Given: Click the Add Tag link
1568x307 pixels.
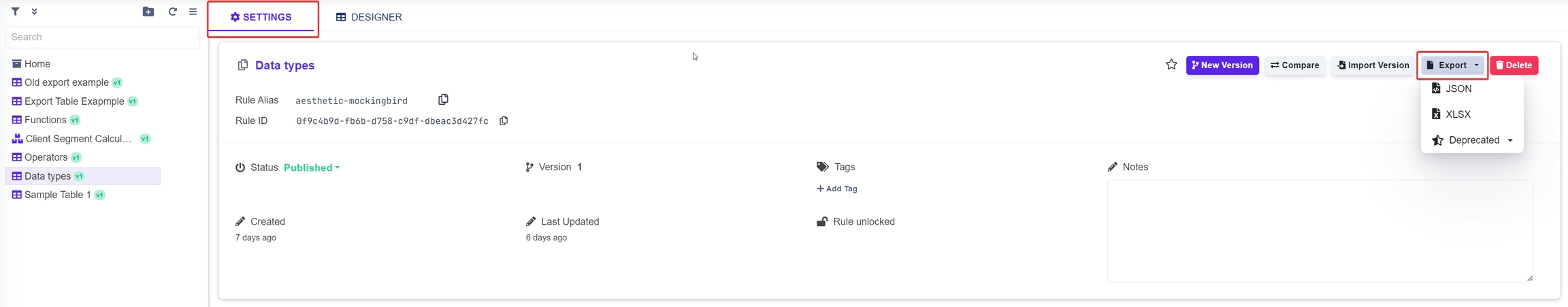Looking at the screenshot, I should [x=837, y=189].
